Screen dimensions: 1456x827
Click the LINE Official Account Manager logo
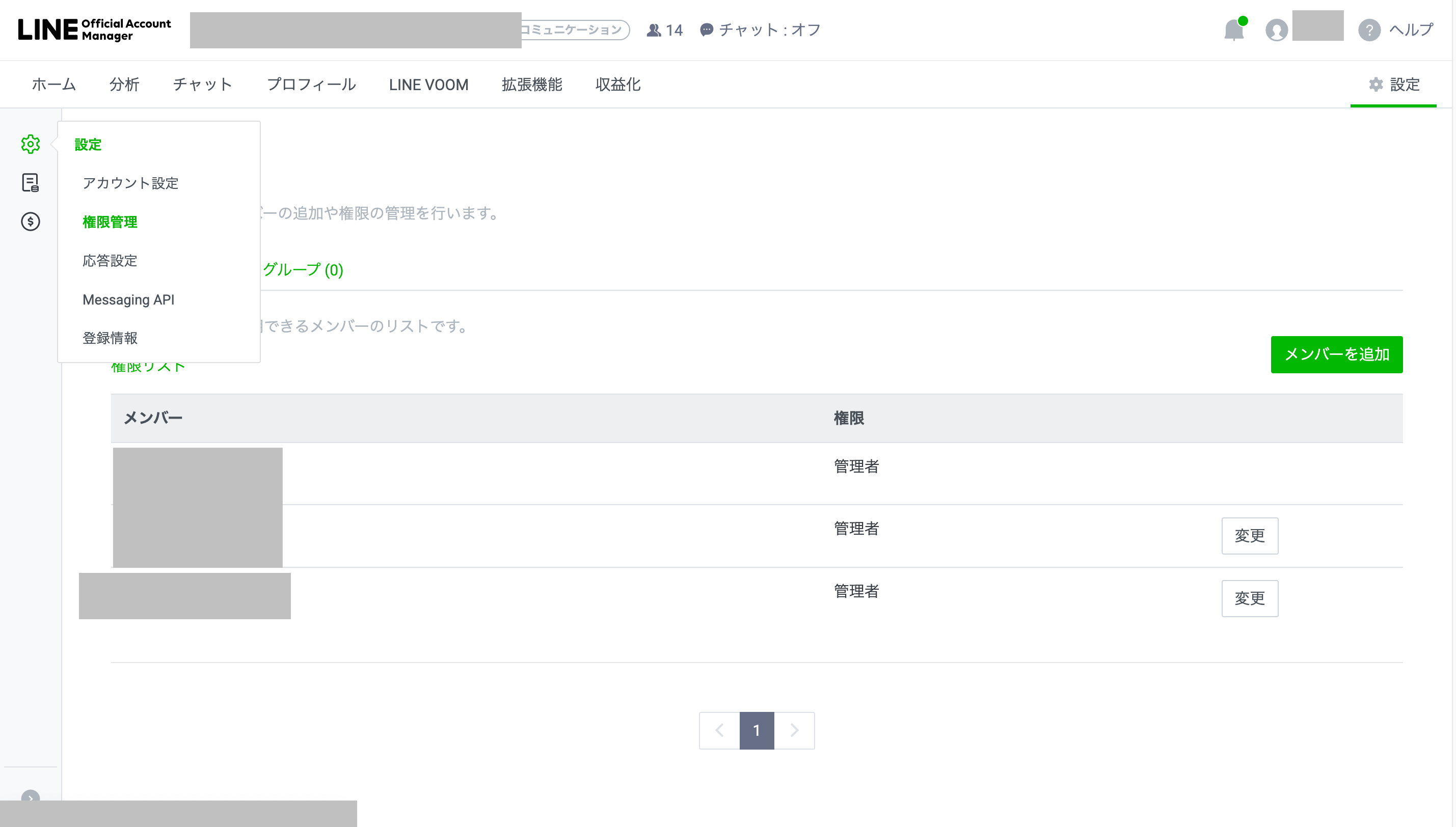click(94, 30)
